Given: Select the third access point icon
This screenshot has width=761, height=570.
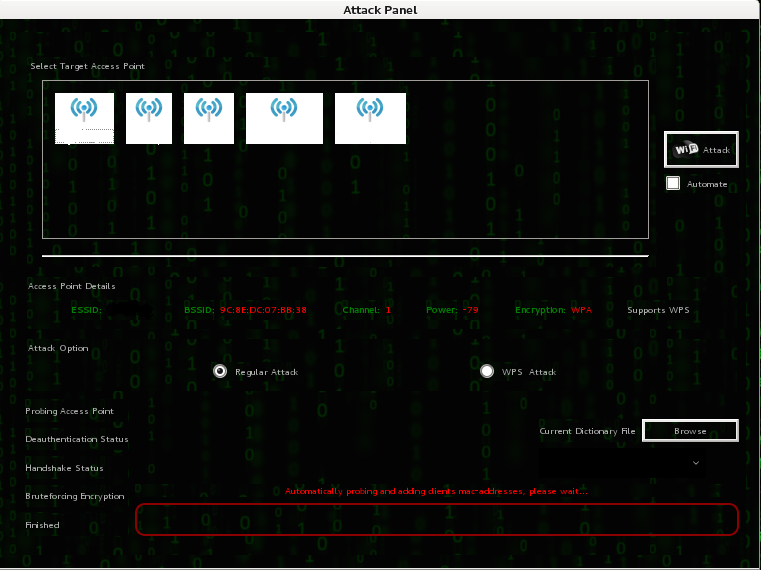Looking at the screenshot, I should coord(209,118).
